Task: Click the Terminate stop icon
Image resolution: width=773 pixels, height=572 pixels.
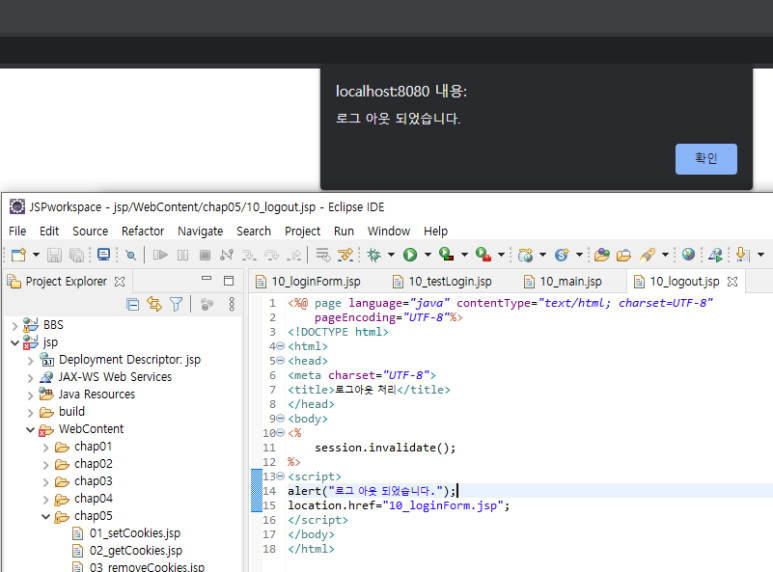Action: coord(205,255)
